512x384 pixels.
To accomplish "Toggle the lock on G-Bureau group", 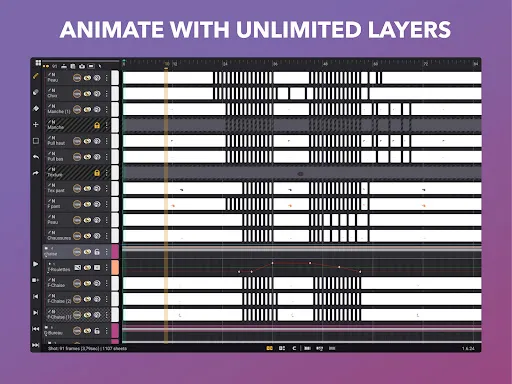I will pos(97,331).
